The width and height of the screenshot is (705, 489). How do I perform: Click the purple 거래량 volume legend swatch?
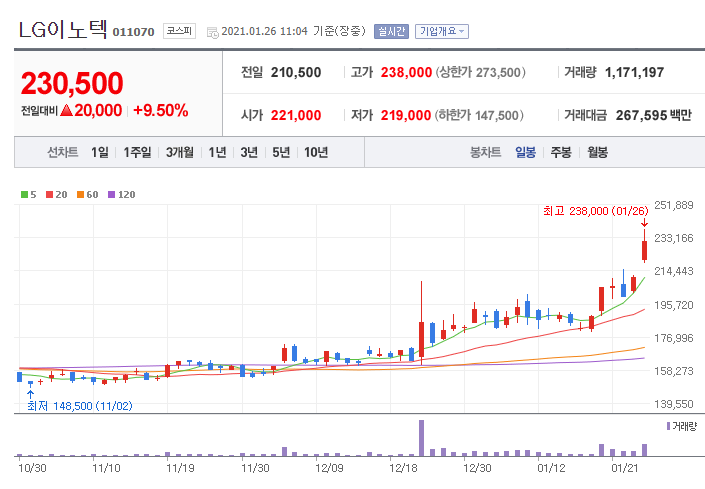click(669, 426)
